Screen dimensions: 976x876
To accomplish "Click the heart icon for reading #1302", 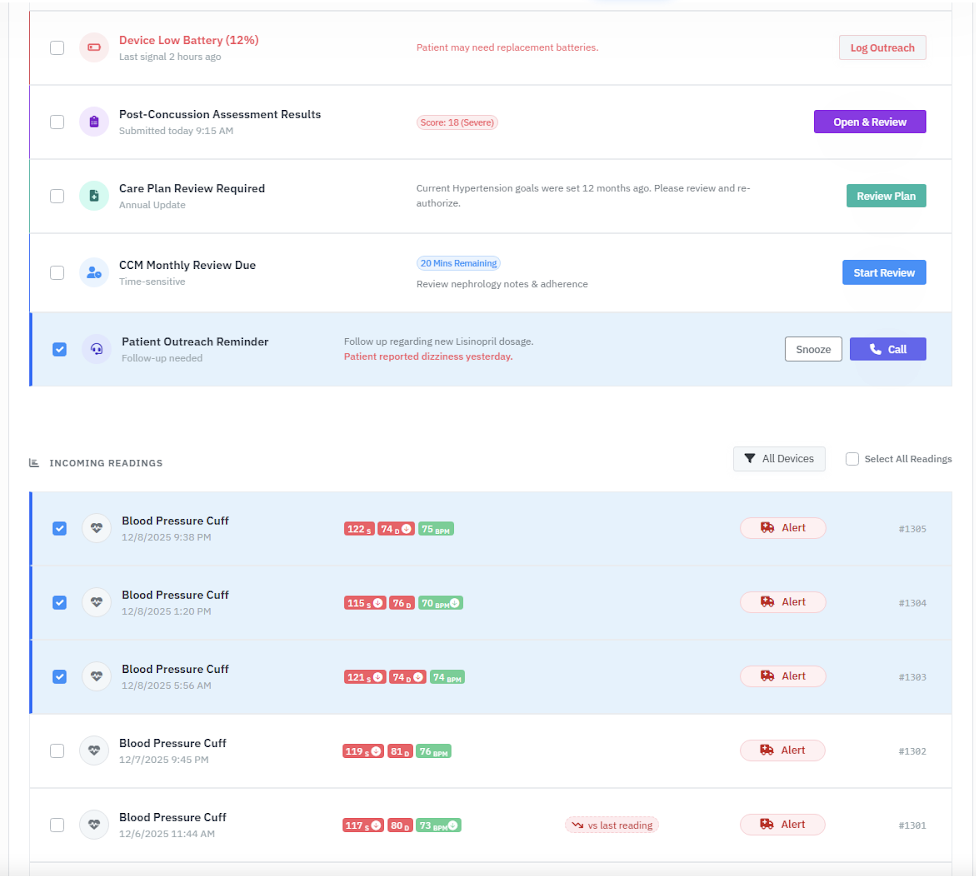I will click(94, 750).
